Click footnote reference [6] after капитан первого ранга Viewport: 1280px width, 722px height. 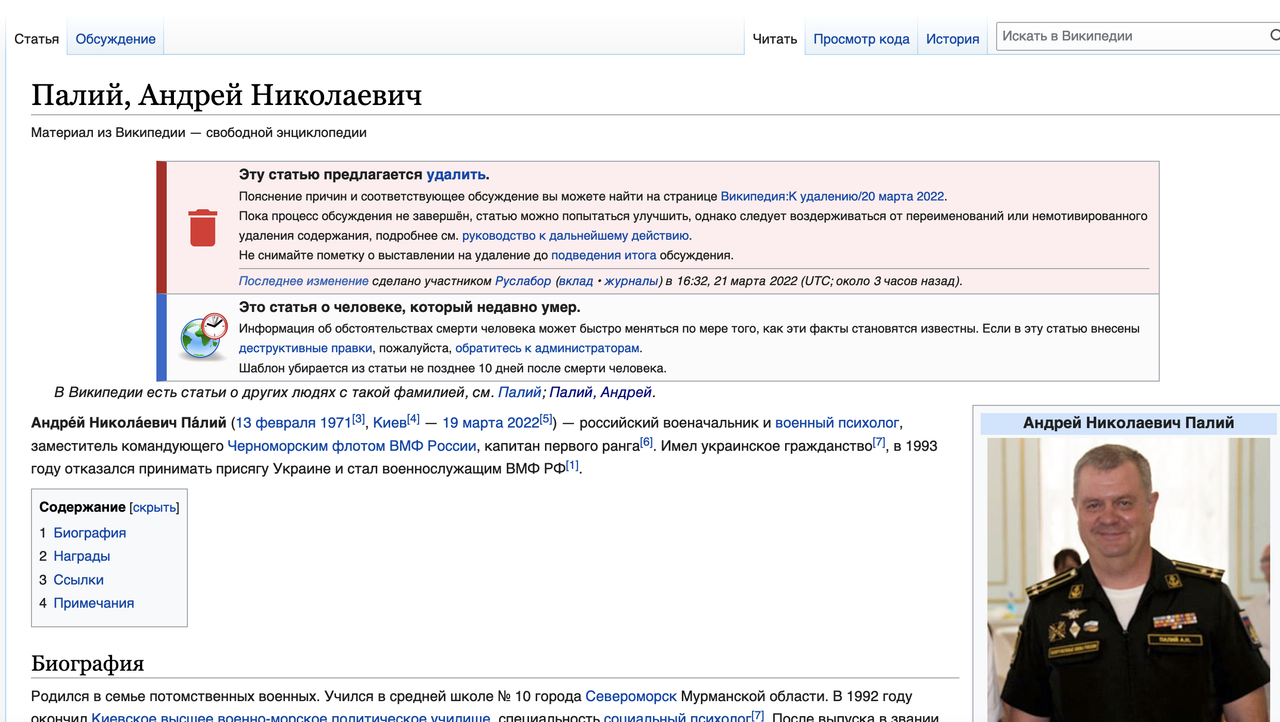pos(647,442)
